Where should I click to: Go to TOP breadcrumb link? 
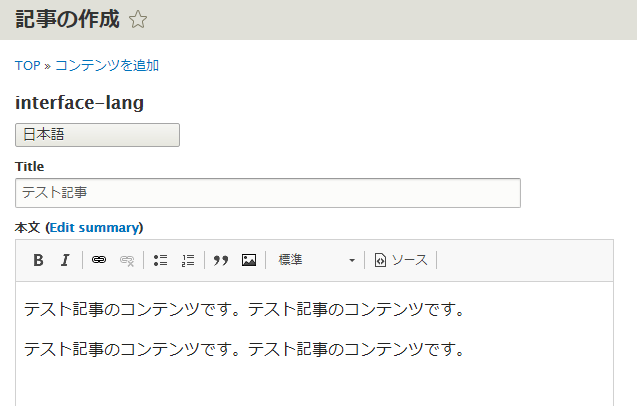click(x=28, y=65)
